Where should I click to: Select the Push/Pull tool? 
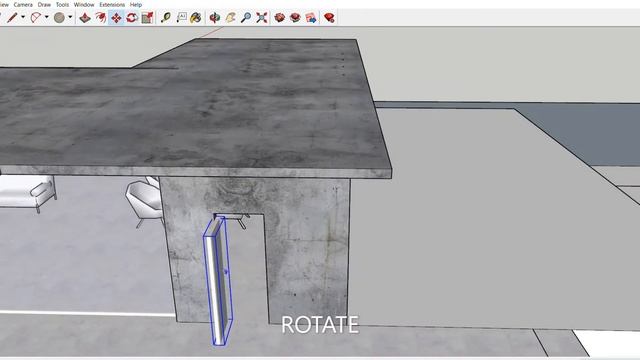click(x=85, y=18)
